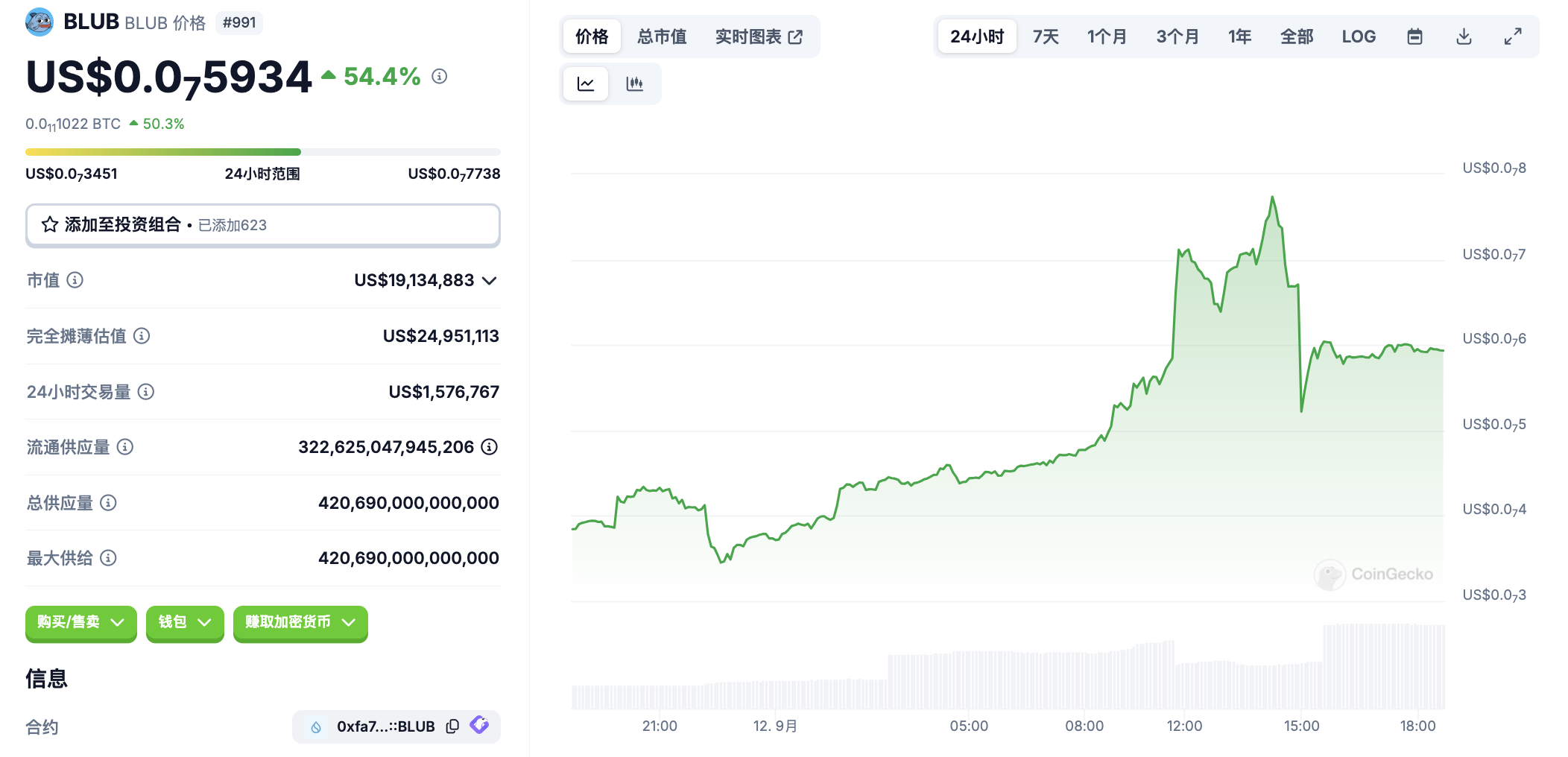Expand the chart to fullscreen

coord(1512,37)
